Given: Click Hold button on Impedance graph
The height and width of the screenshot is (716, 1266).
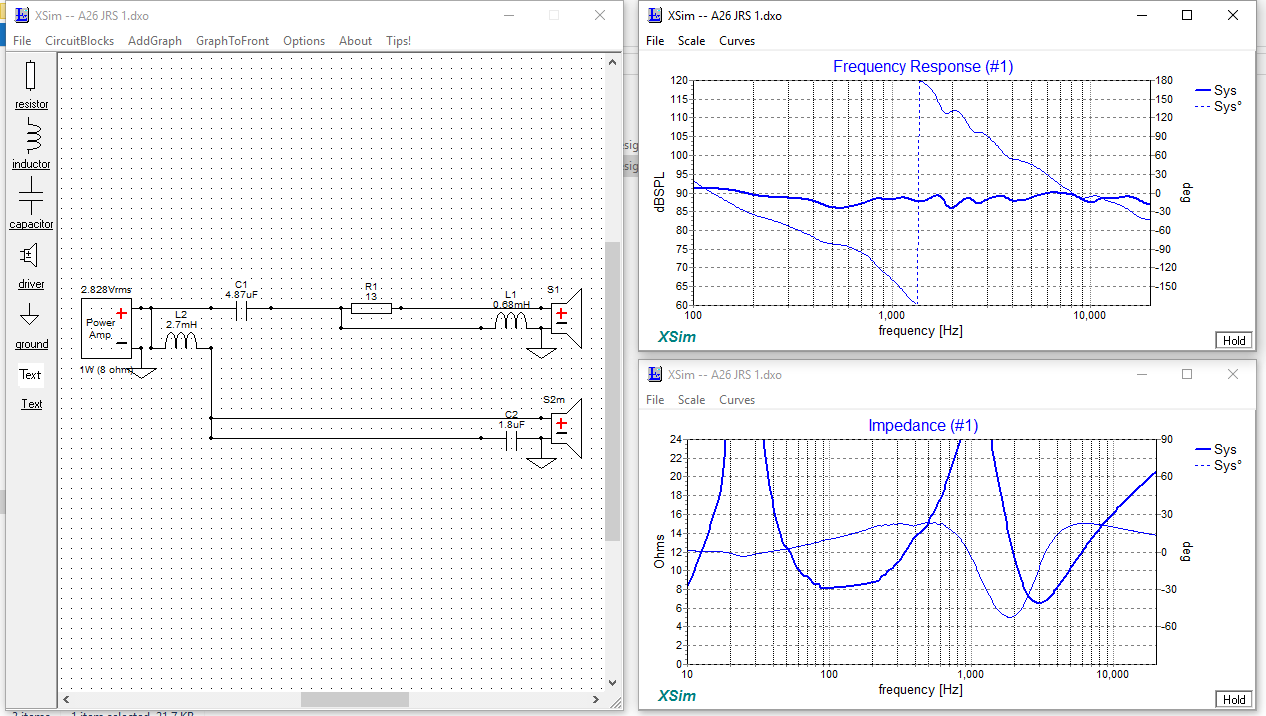Looking at the screenshot, I should tap(1234, 699).
